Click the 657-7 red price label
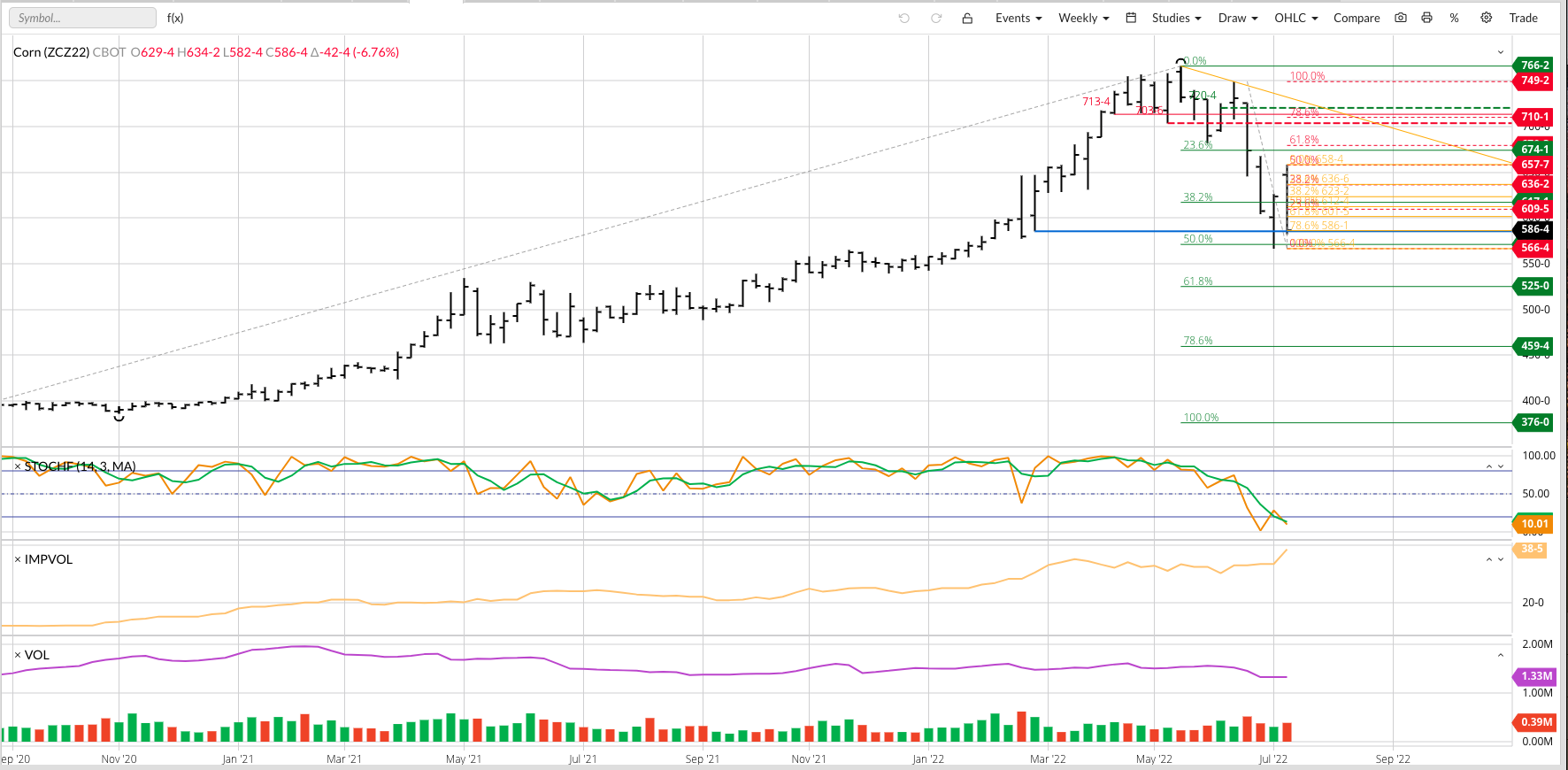 (1534, 165)
